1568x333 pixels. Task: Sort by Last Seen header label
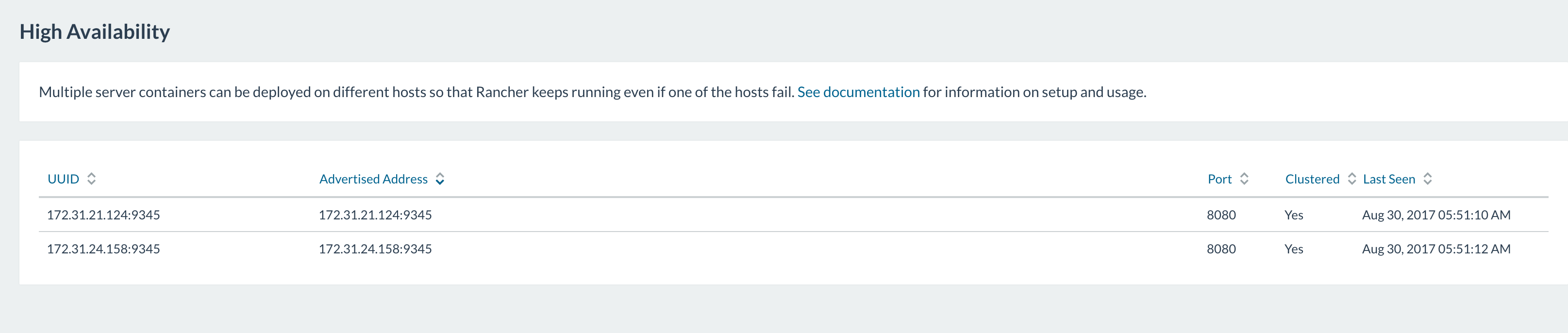coord(1388,179)
